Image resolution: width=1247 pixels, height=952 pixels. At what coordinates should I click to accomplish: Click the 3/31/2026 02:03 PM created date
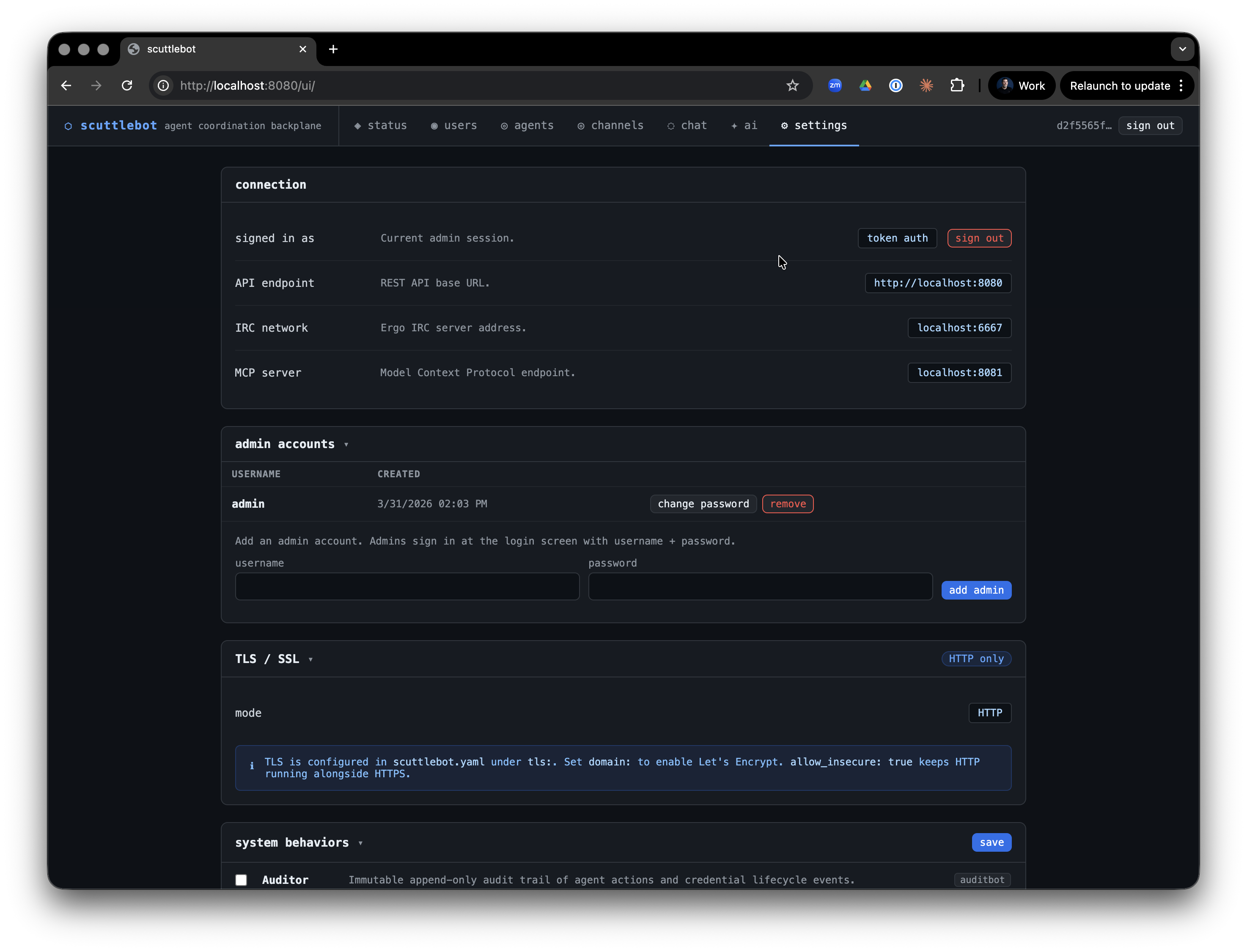(432, 504)
